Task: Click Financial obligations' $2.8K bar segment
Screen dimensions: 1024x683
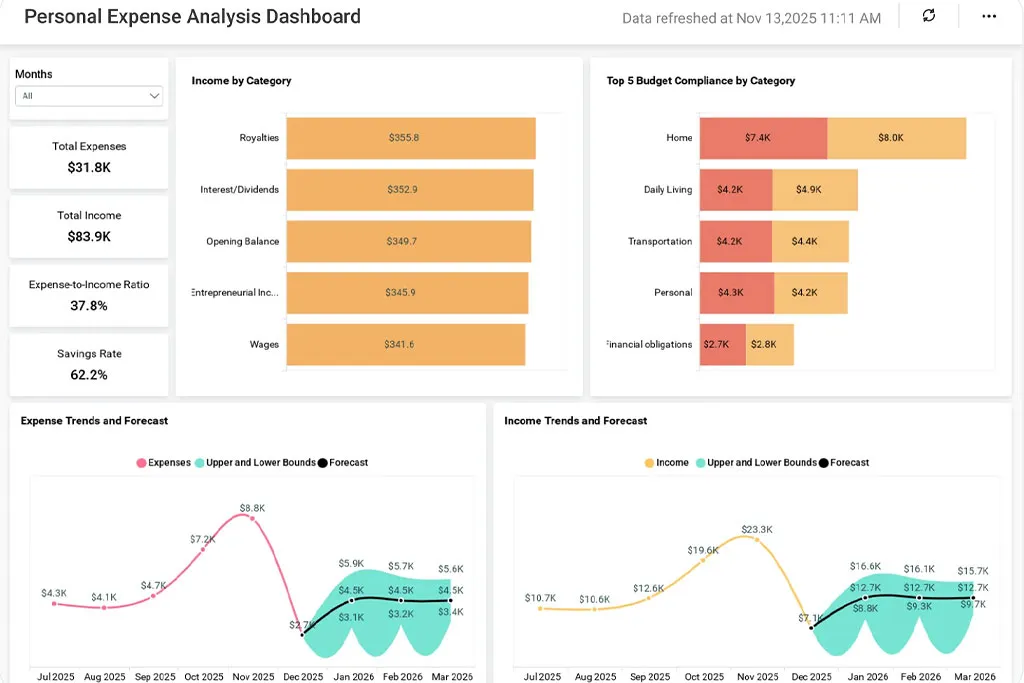Action: coord(770,344)
